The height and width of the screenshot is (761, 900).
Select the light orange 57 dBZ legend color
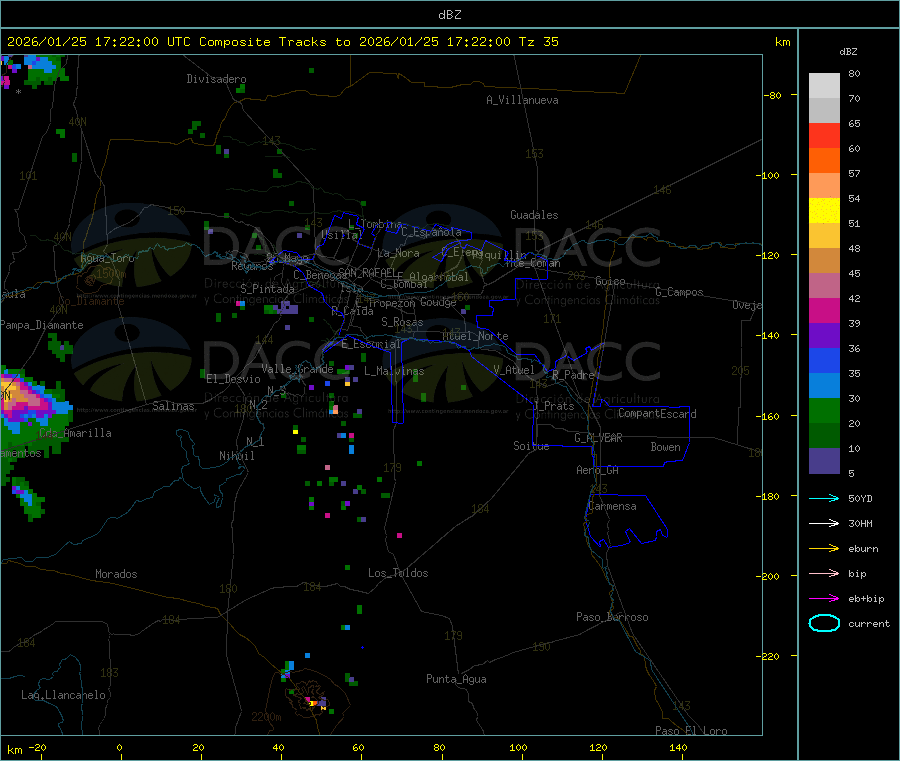[824, 185]
